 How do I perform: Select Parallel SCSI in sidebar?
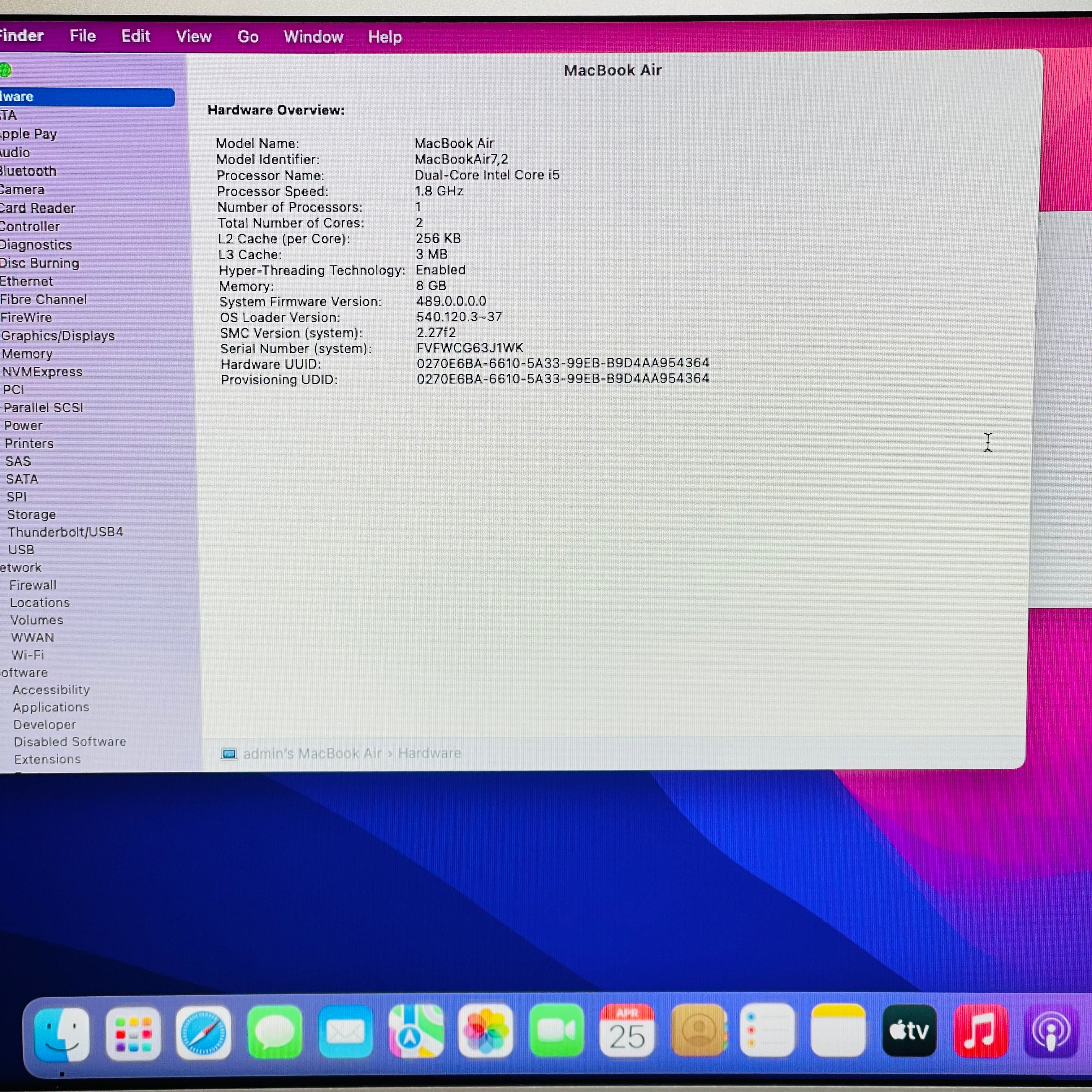(43, 408)
